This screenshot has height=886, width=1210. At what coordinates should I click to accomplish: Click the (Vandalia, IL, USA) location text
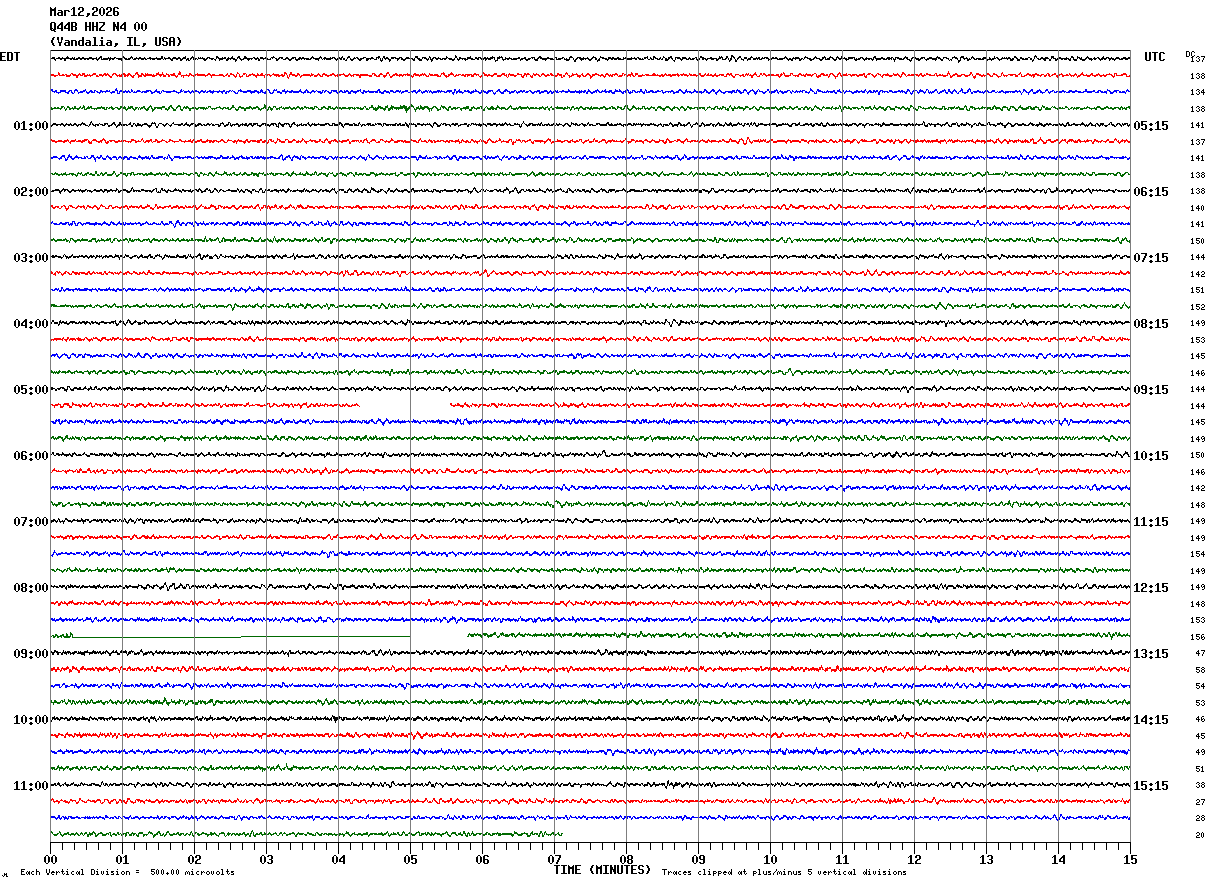116,42
